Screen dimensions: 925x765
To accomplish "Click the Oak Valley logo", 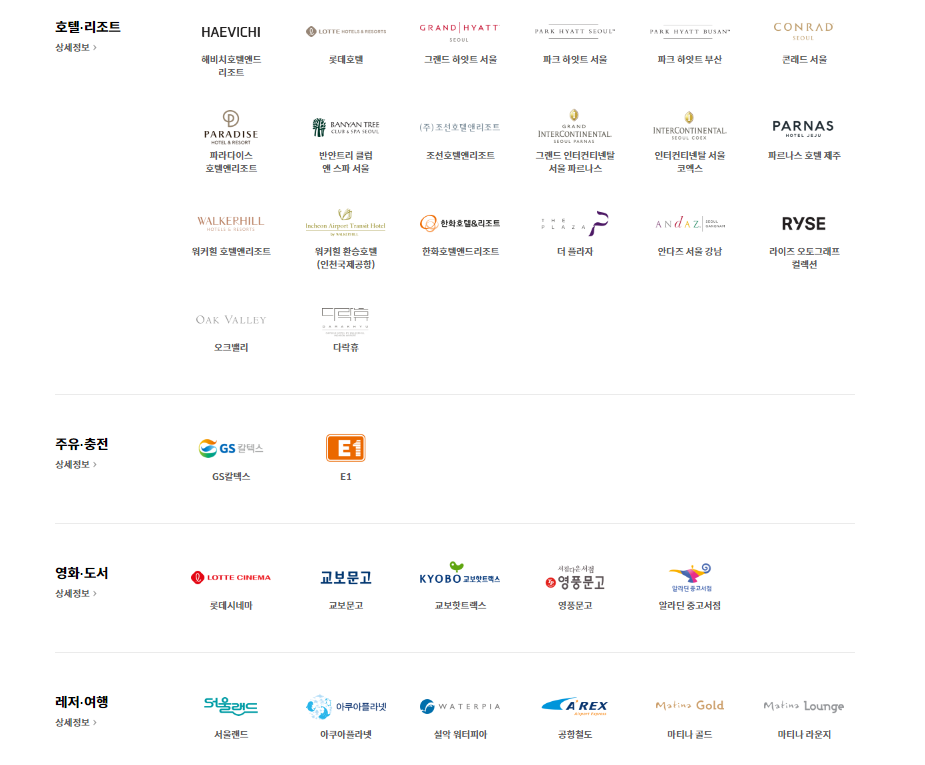I will point(231,320).
